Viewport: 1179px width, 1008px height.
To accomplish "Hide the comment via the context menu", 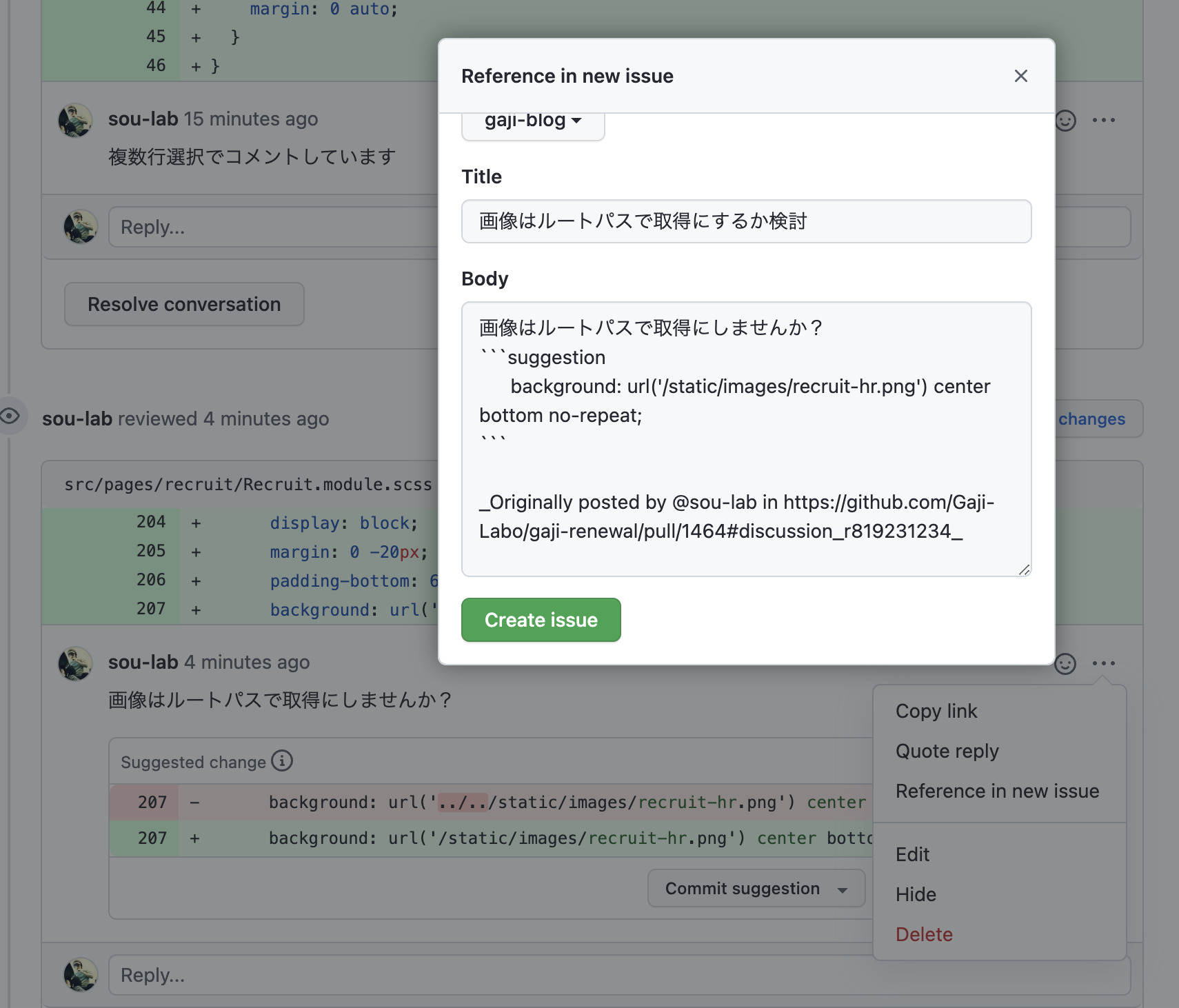I will (x=916, y=894).
